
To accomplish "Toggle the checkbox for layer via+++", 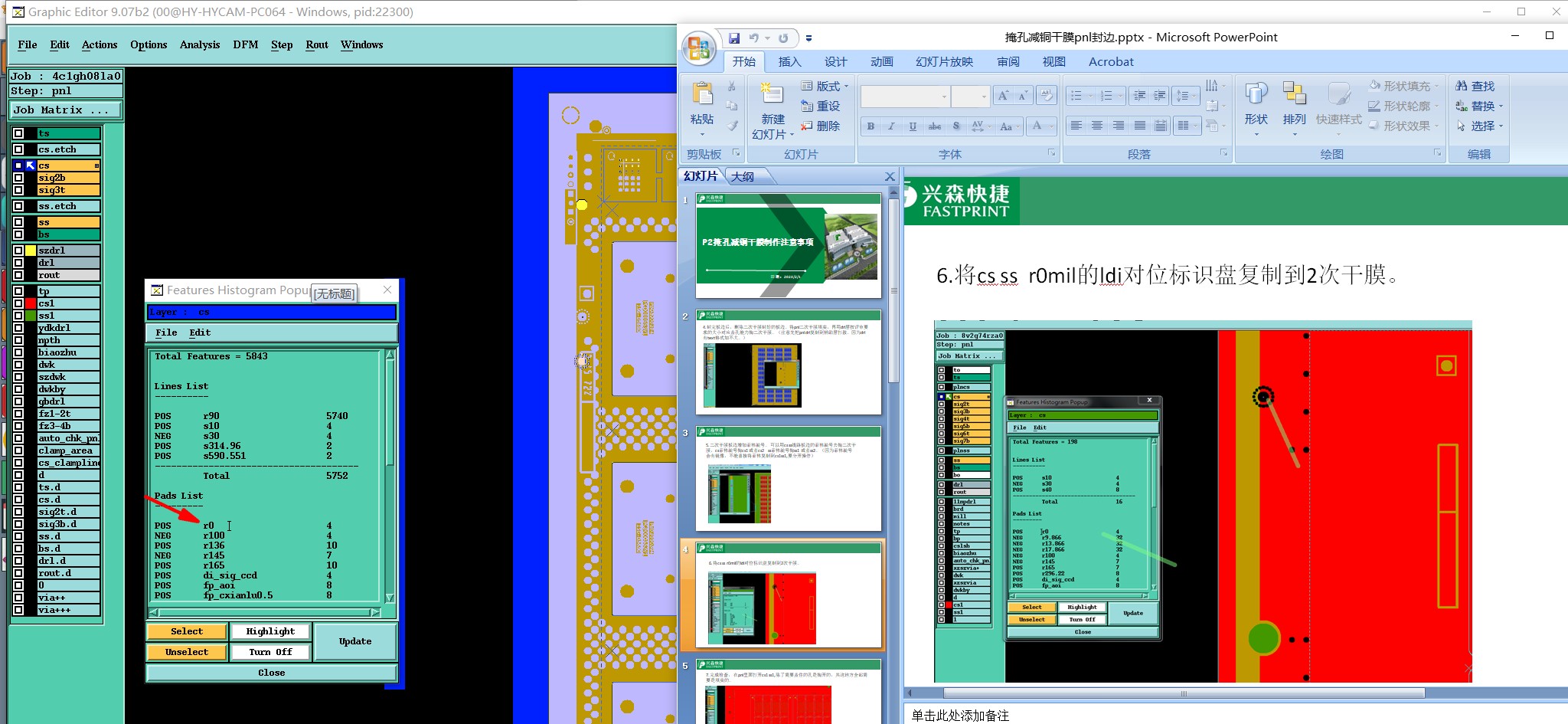I will [x=18, y=610].
